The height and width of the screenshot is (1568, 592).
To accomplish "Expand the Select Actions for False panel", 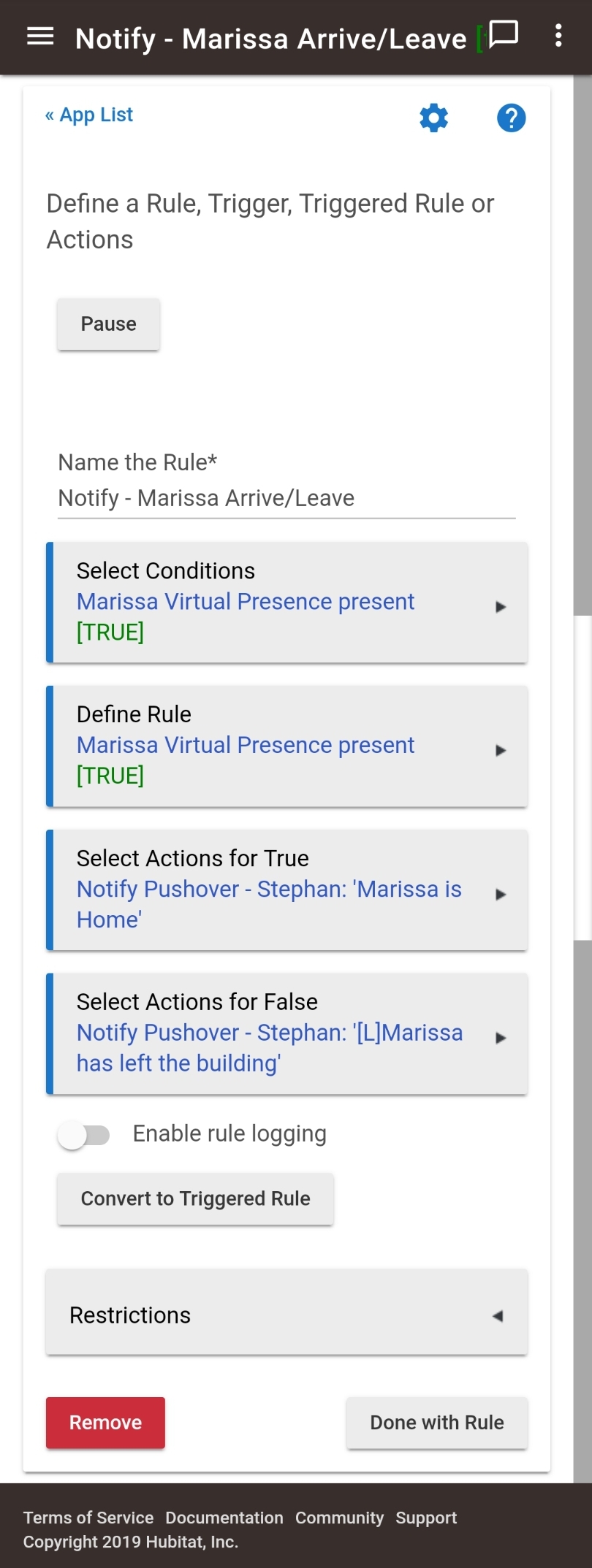I will click(x=286, y=1033).
